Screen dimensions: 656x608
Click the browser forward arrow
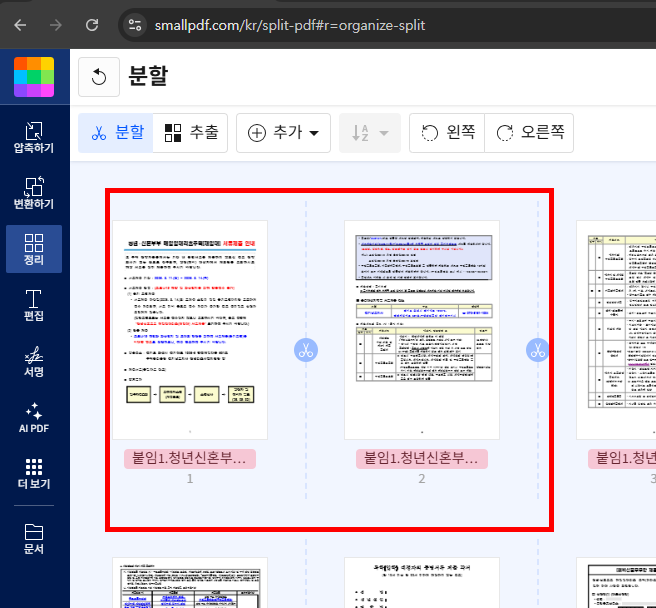(56, 25)
